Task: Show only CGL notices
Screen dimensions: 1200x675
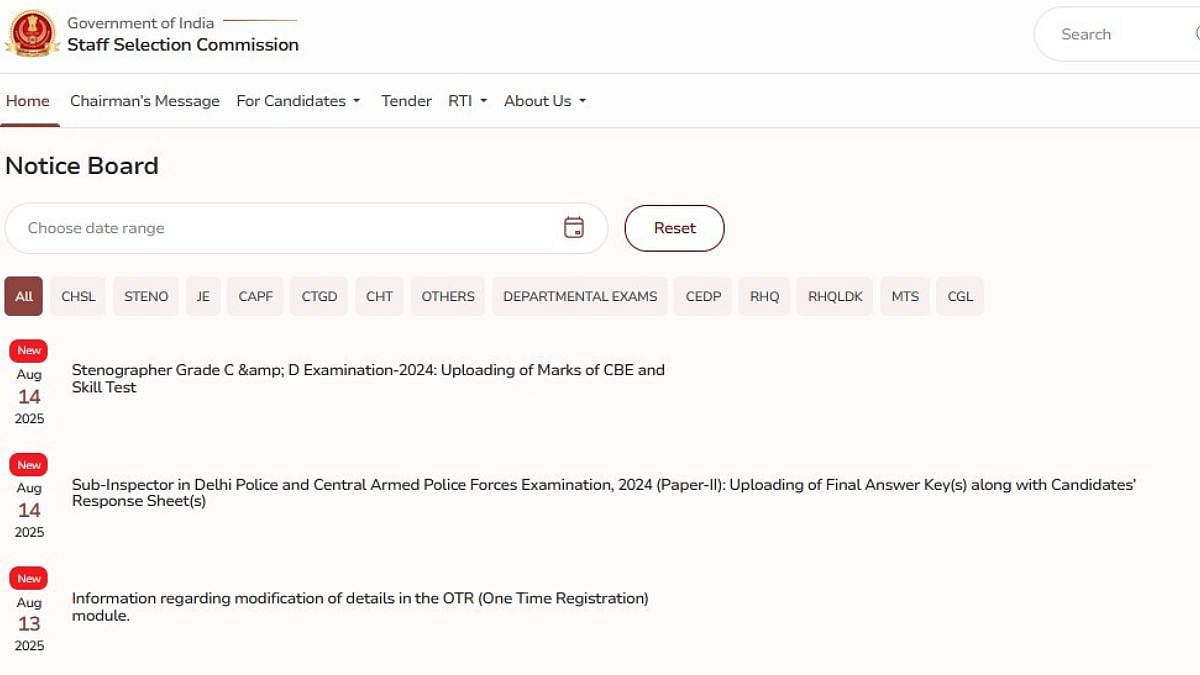Action: pos(960,296)
